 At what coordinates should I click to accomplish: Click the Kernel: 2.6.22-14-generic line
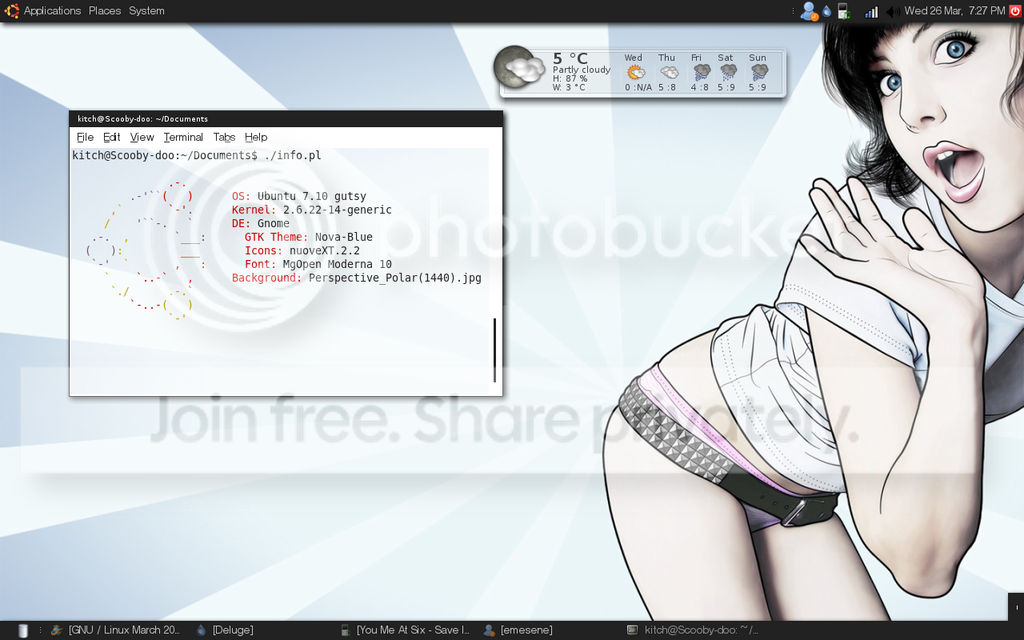[x=312, y=210]
